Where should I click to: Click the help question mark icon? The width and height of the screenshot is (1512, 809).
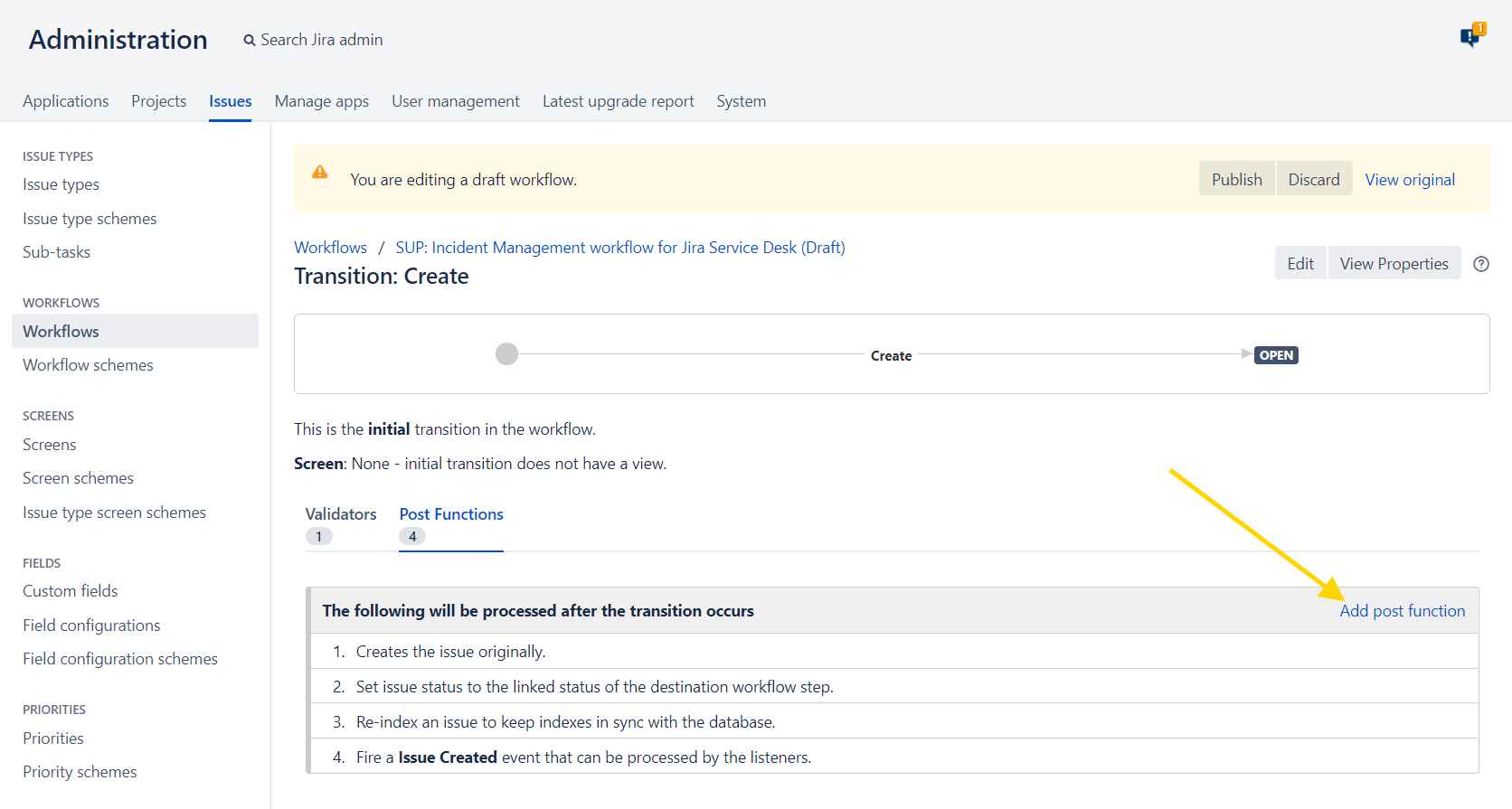[x=1481, y=264]
